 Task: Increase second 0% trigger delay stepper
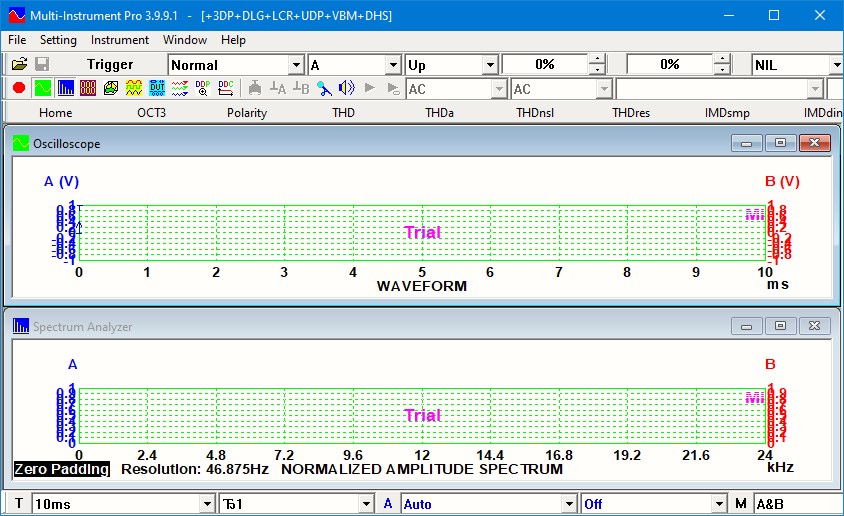coord(722,59)
